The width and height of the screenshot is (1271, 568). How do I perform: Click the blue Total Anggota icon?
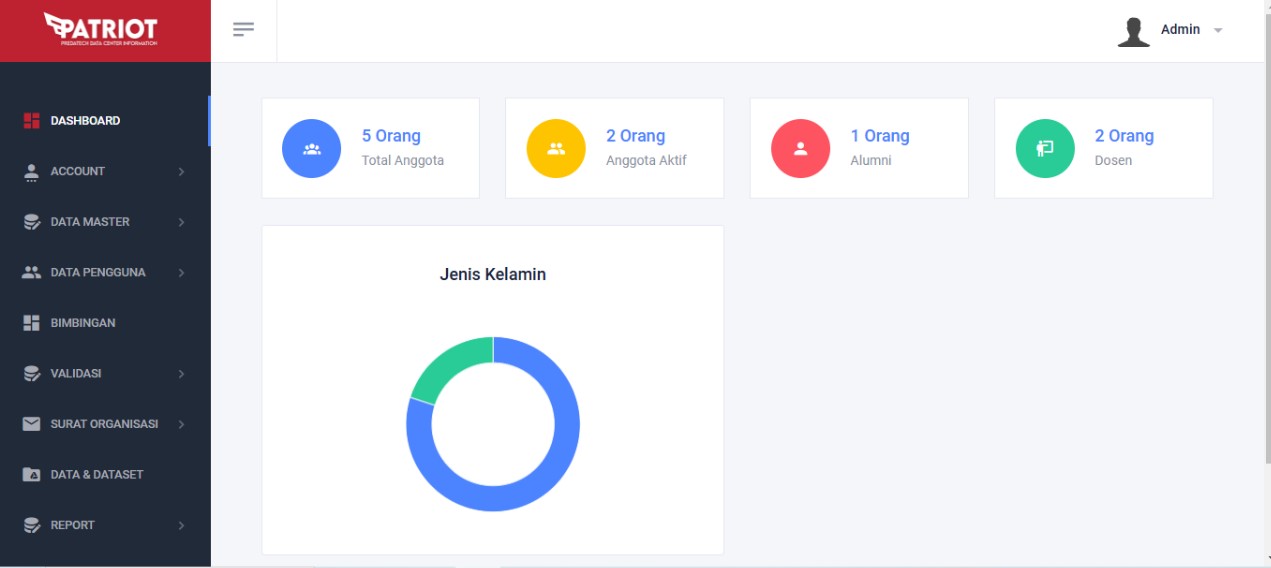[x=311, y=149]
